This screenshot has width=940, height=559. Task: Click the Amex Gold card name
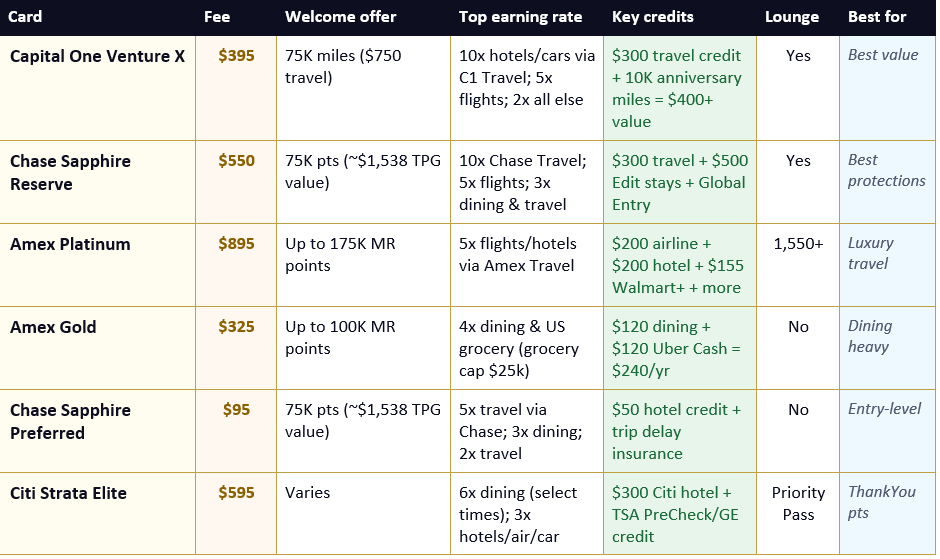pos(53,327)
